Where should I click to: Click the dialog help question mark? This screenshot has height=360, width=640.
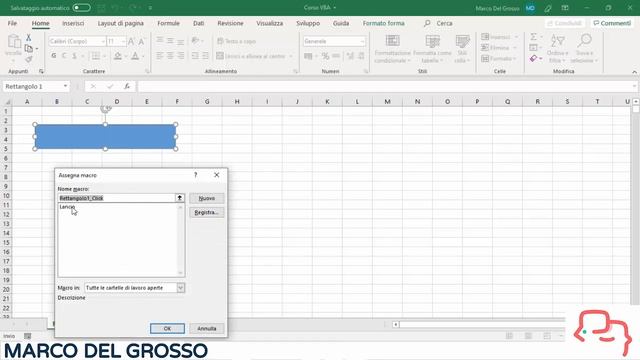click(196, 175)
